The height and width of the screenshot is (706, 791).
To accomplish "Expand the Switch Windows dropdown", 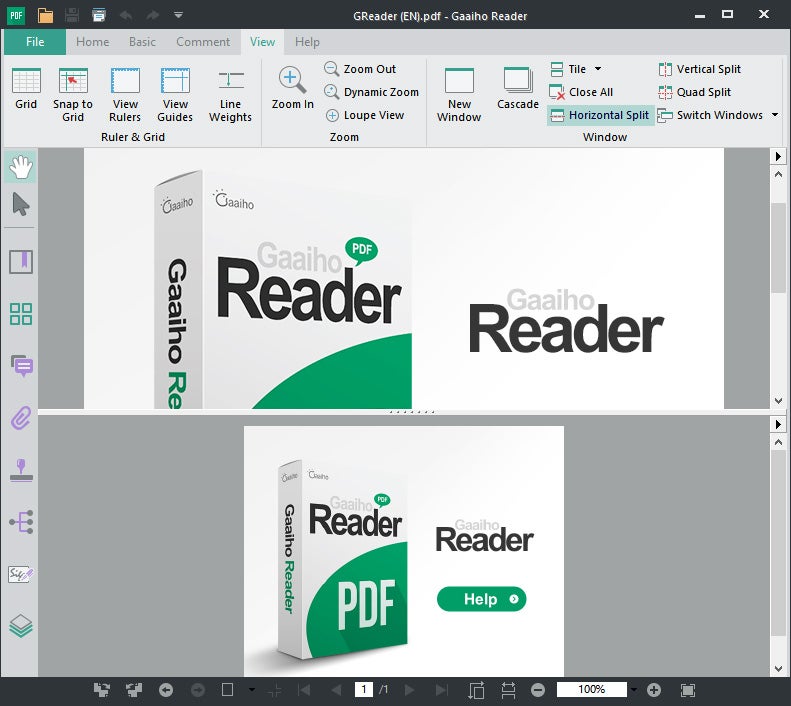I will coord(774,115).
